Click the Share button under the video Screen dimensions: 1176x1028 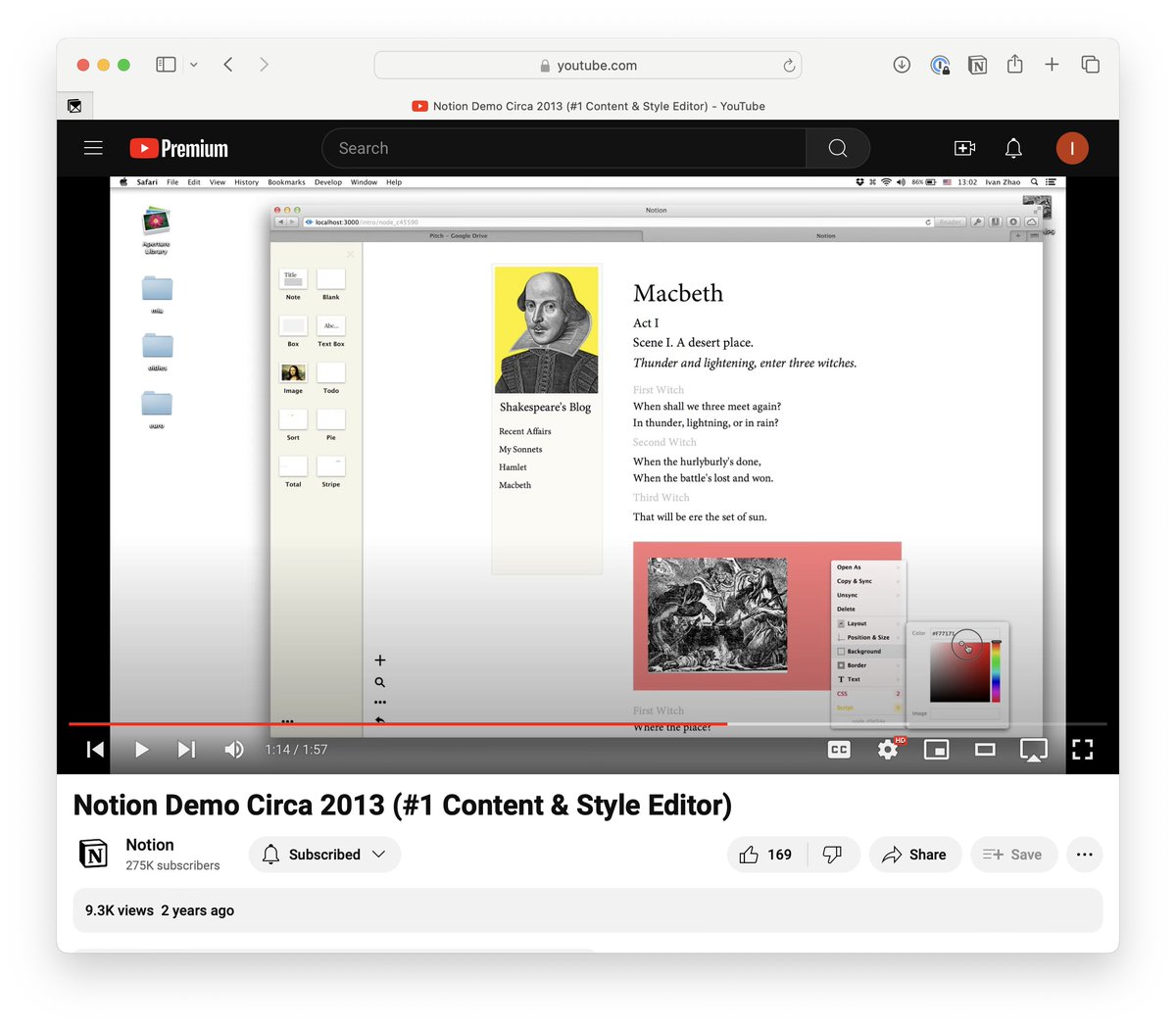coord(914,854)
